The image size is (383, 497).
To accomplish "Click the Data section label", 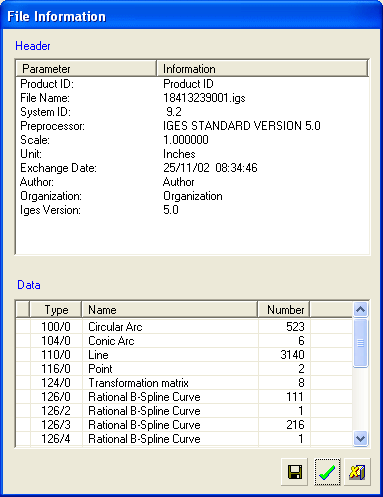I will click(x=29, y=285).
